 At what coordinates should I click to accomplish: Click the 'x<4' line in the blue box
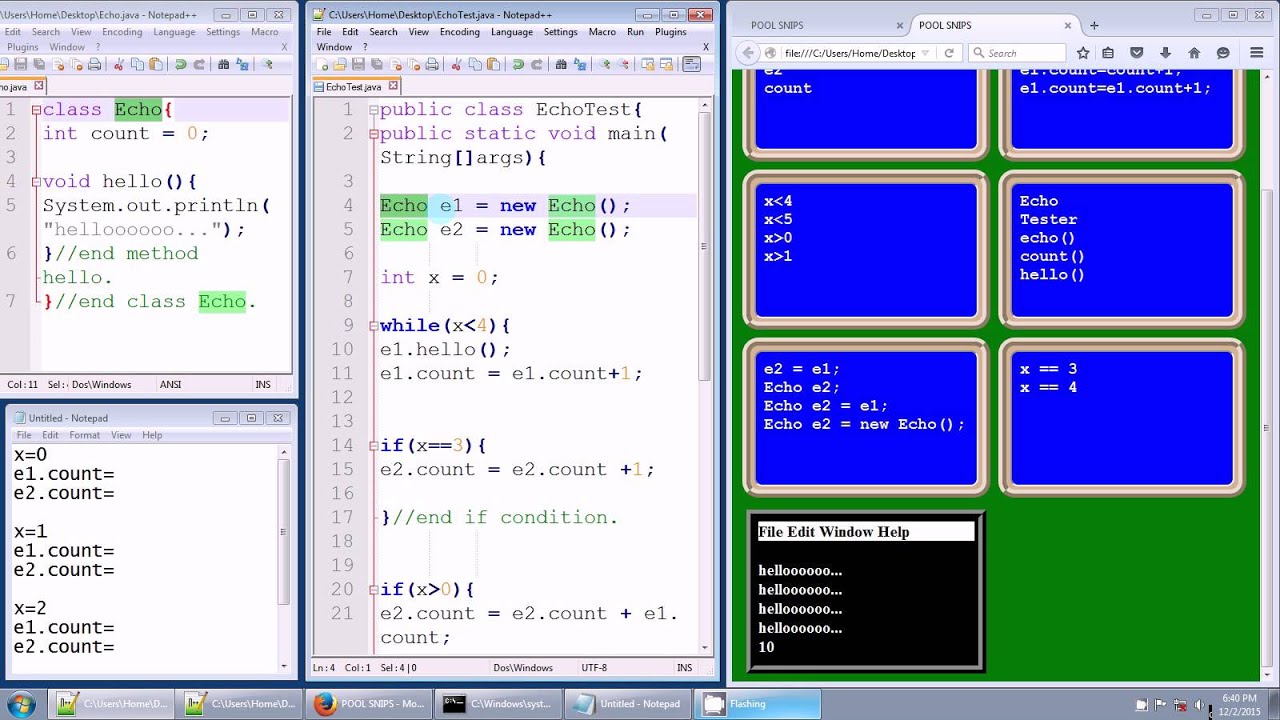[x=778, y=201]
